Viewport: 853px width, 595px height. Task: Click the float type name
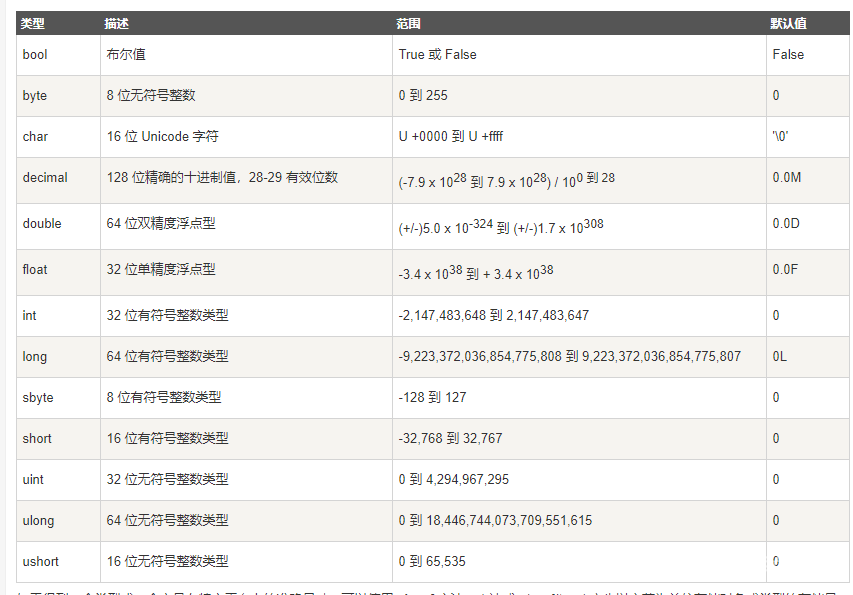click(x=35, y=270)
